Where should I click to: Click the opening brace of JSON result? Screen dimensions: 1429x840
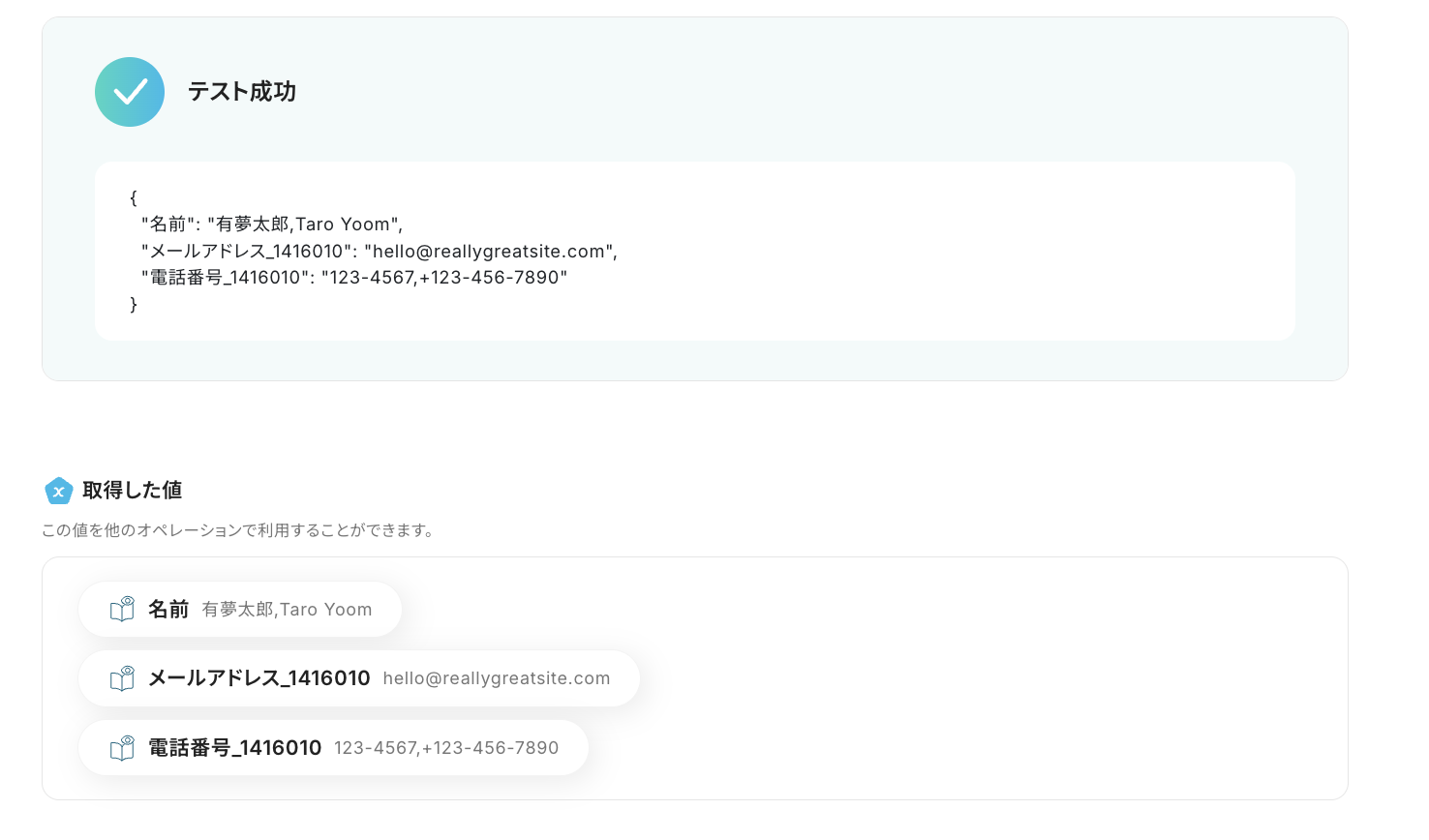pyautogui.click(x=134, y=198)
